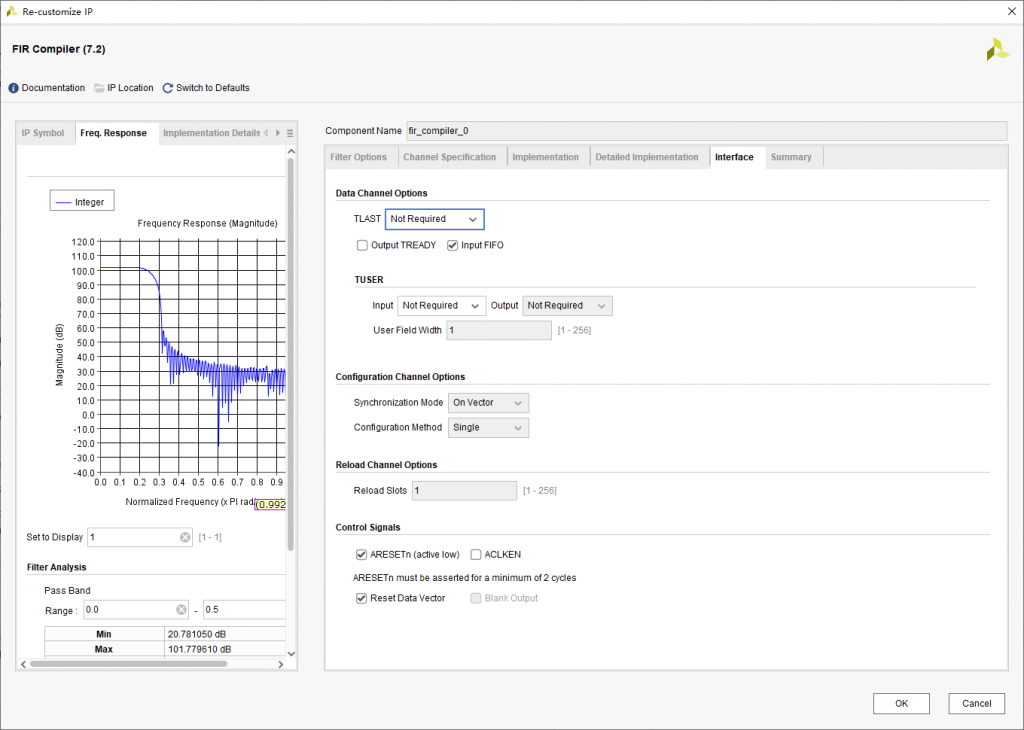
Task: Click the frequency response plot
Action: 193,357
